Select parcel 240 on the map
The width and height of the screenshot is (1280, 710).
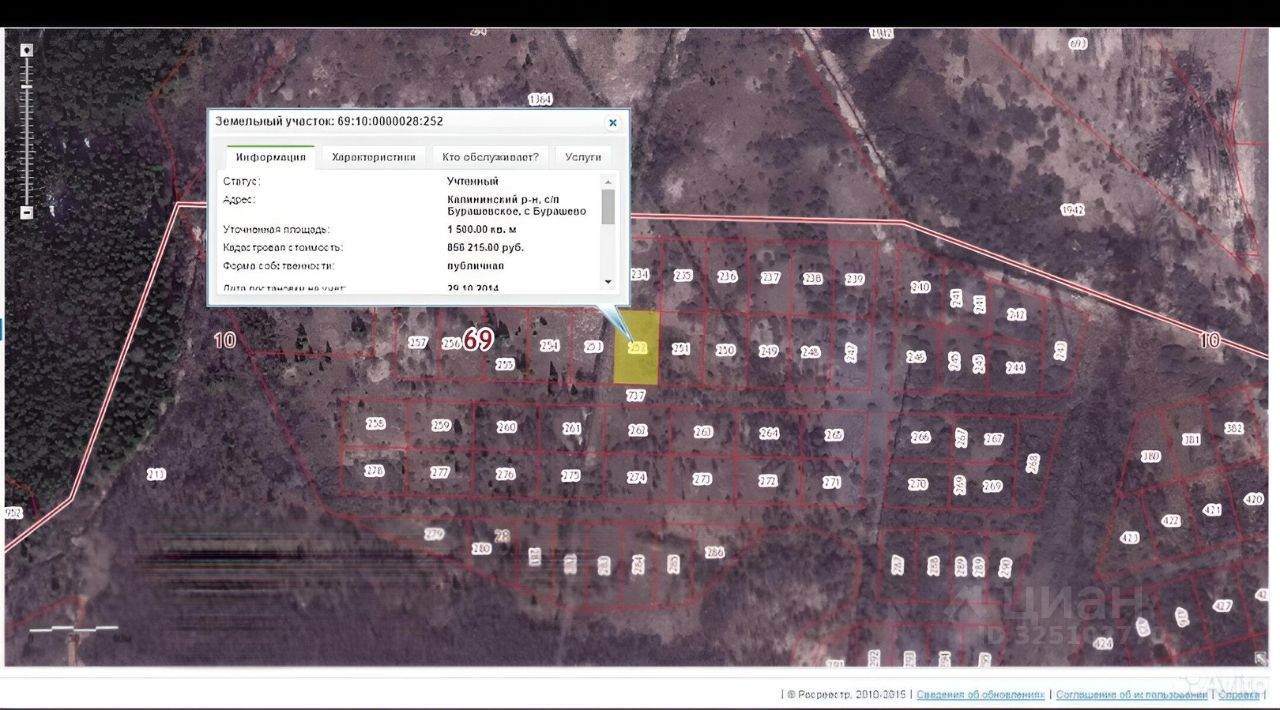tap(920, 287)
